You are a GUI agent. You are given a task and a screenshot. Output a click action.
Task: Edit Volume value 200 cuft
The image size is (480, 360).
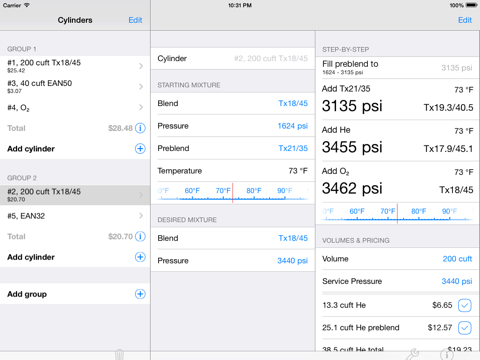click(457, 259)
